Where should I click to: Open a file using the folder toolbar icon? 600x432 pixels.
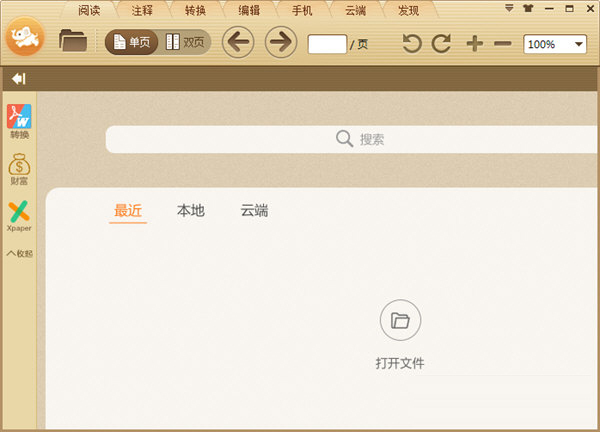(x=73, y=41)
